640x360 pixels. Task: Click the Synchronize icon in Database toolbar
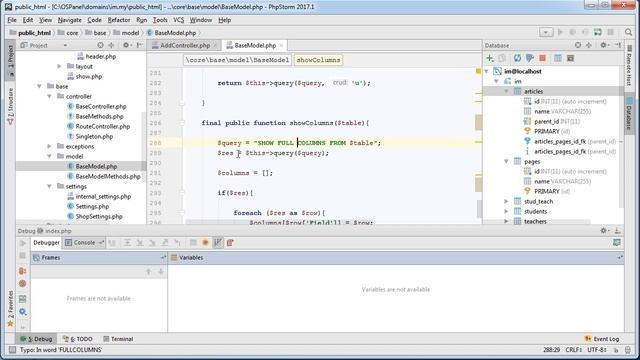pos(517,58)
